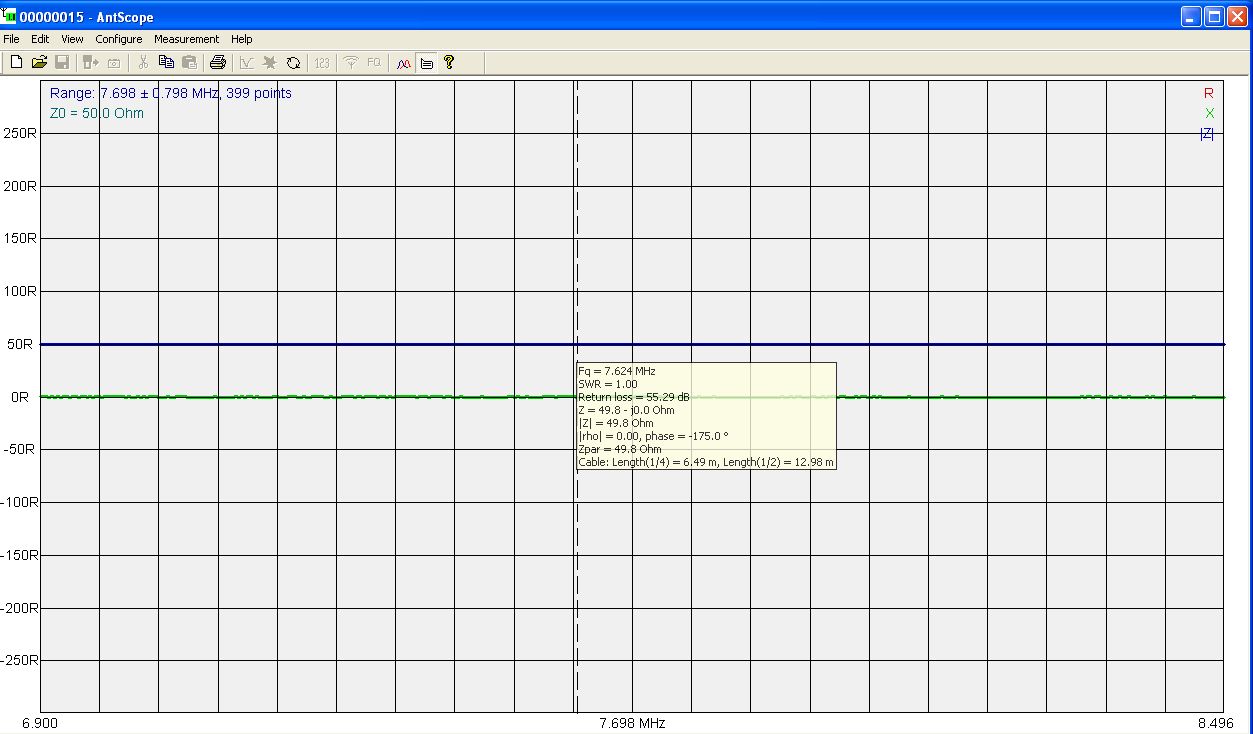Open the File menu
This screenshot has height=734, width=1253.
click(11, 39)
